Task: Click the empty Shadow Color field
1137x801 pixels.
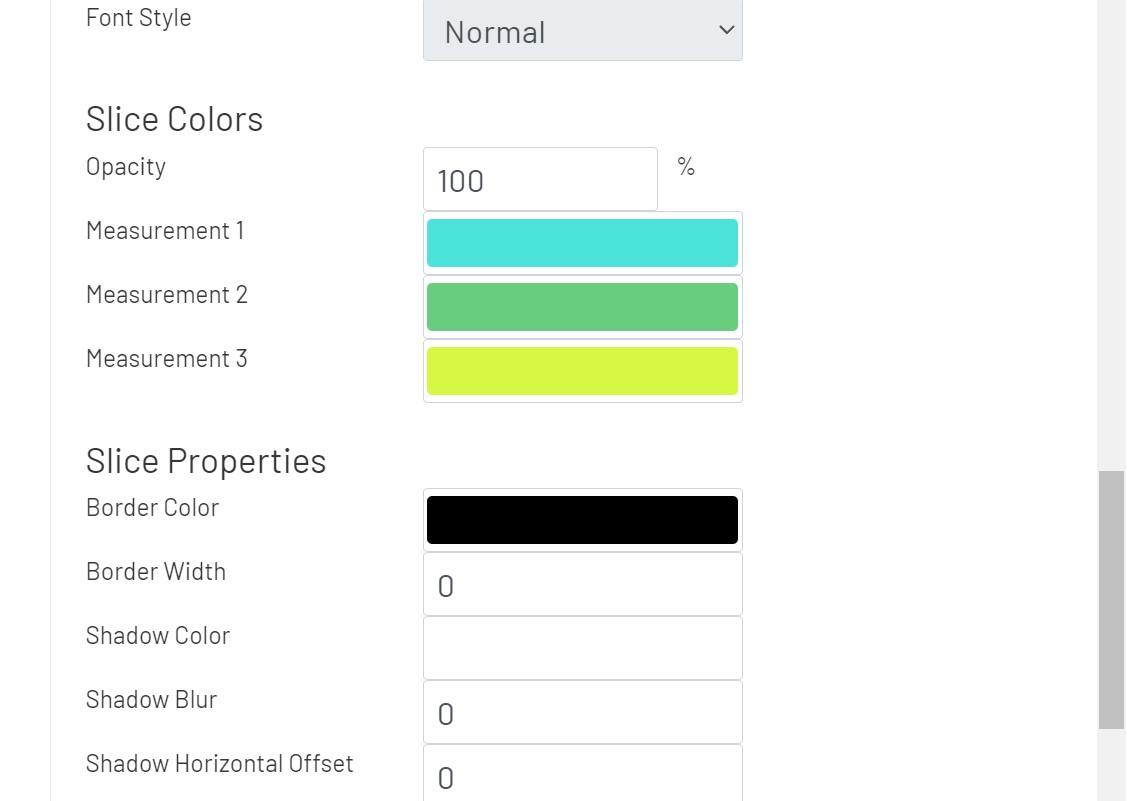Action: (582, 647)
